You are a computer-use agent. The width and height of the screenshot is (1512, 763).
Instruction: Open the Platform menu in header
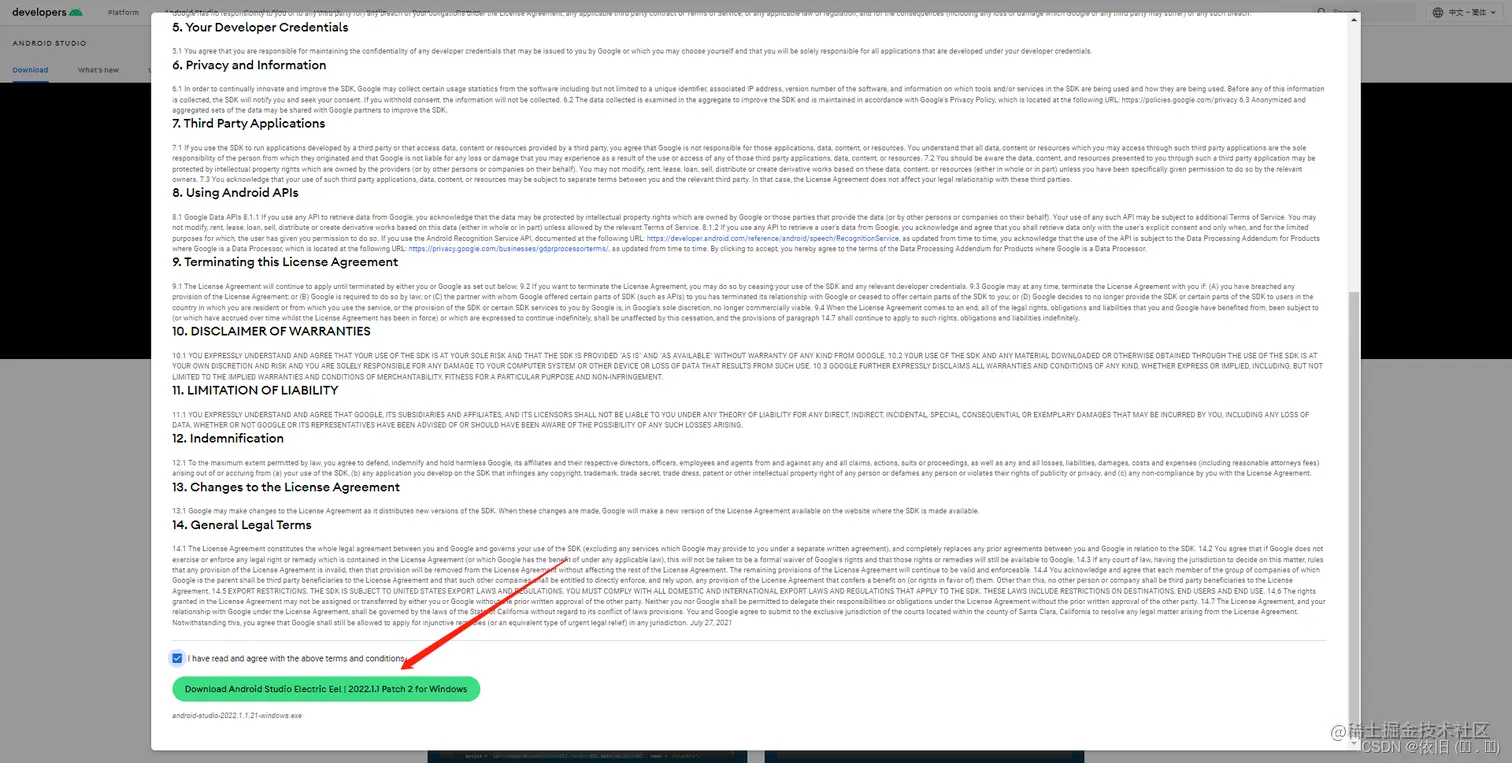tap(123, 12)
